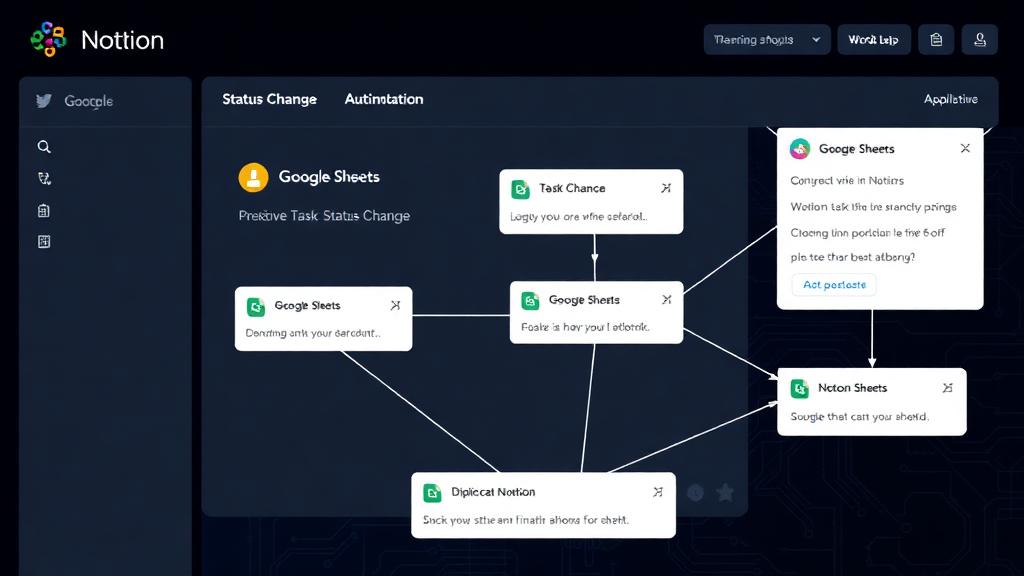Select the Logty you ore description text
1024x576 pixels.
point(579,217)
